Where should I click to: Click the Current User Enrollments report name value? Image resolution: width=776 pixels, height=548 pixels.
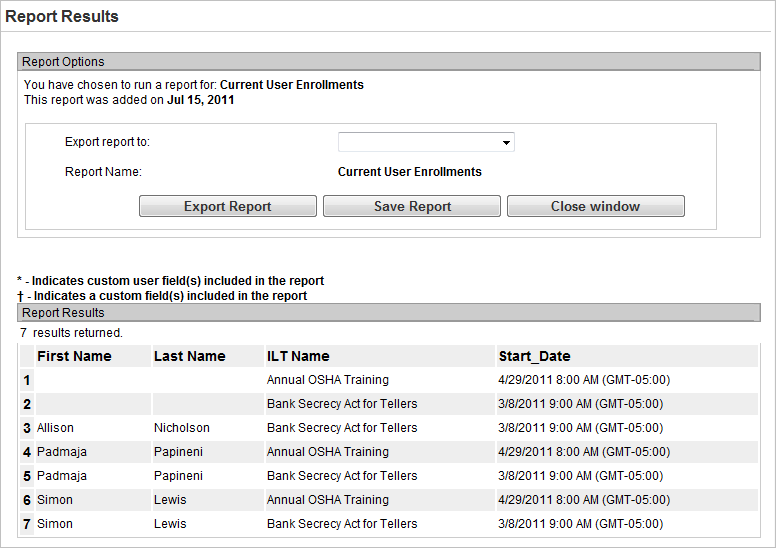(409, 172)
